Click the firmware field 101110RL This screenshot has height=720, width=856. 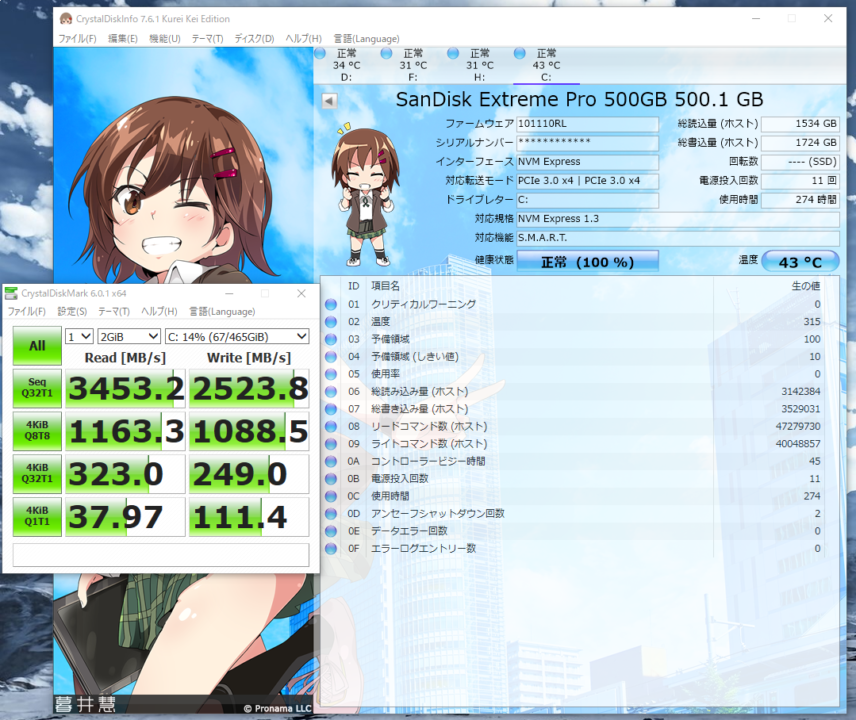pos(587,124)
